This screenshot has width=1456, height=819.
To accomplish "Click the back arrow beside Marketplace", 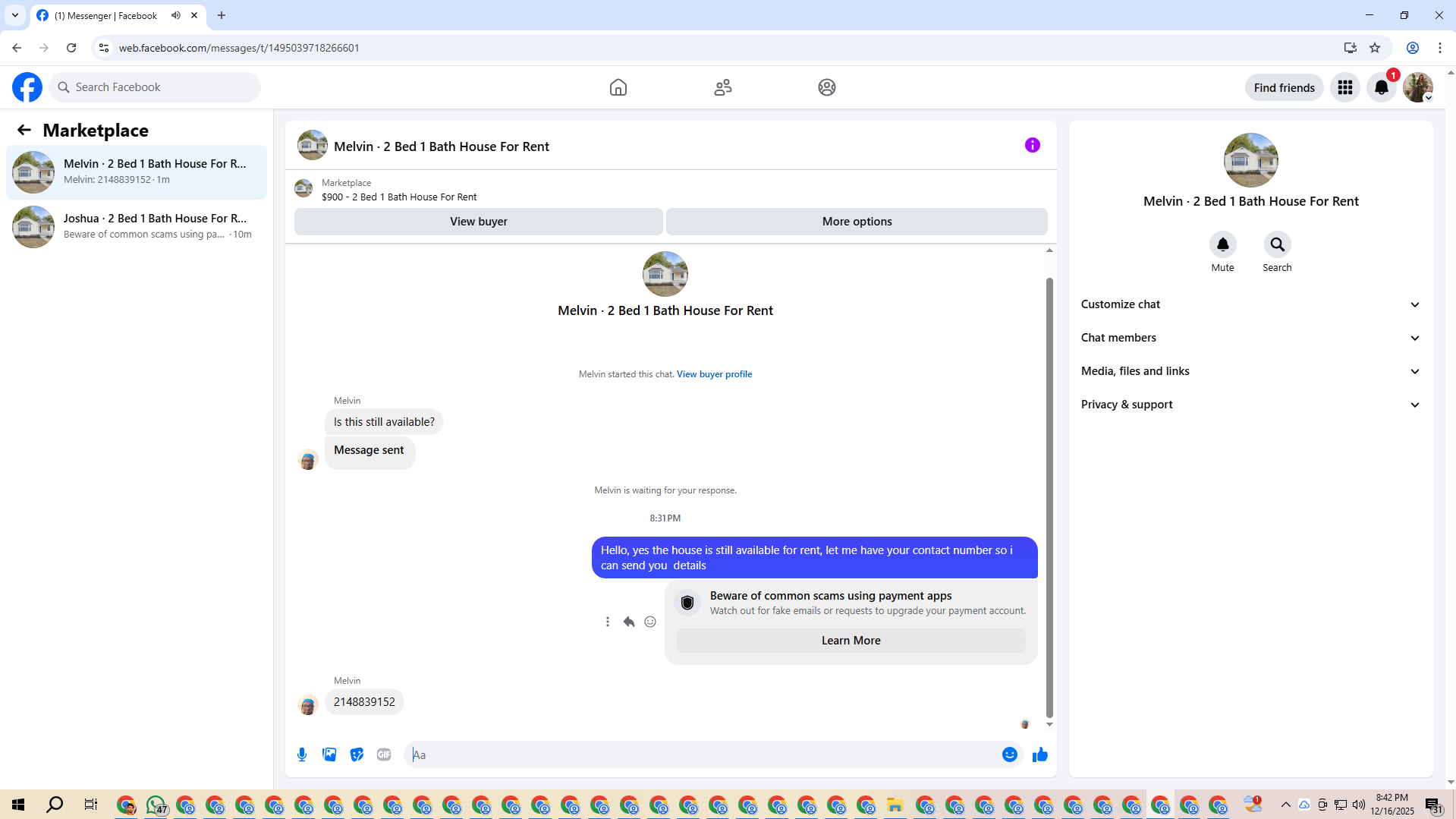I will (24, 130).
